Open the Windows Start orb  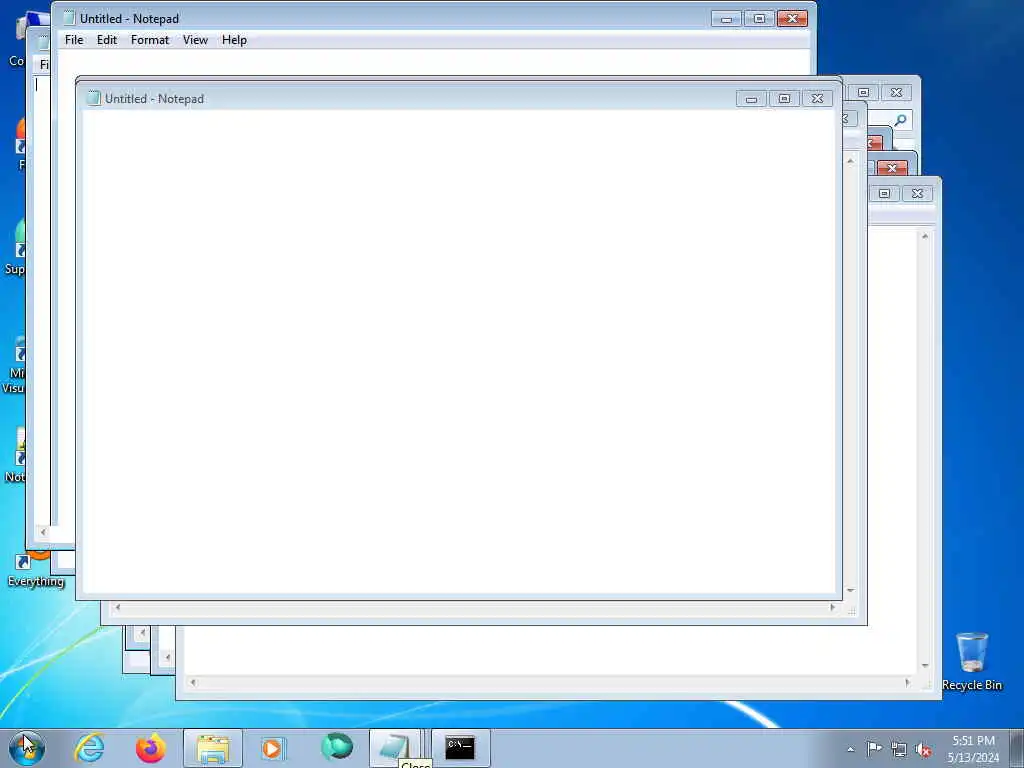tap(27, 747)
